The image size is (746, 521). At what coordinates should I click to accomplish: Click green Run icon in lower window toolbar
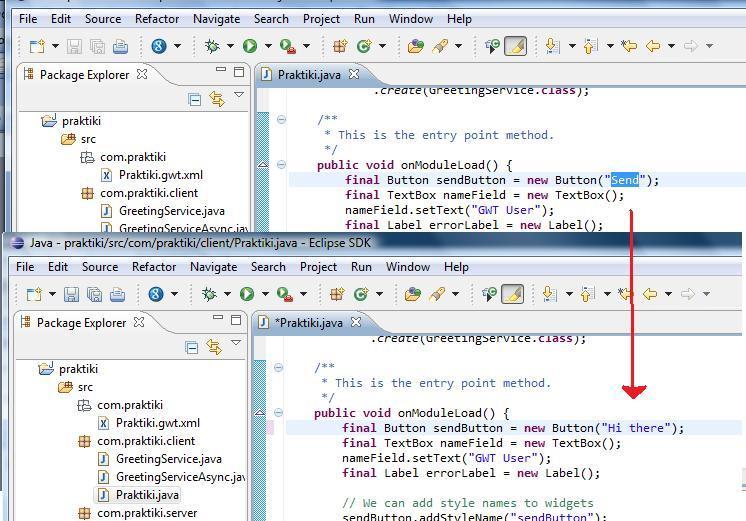coord(247,294)
